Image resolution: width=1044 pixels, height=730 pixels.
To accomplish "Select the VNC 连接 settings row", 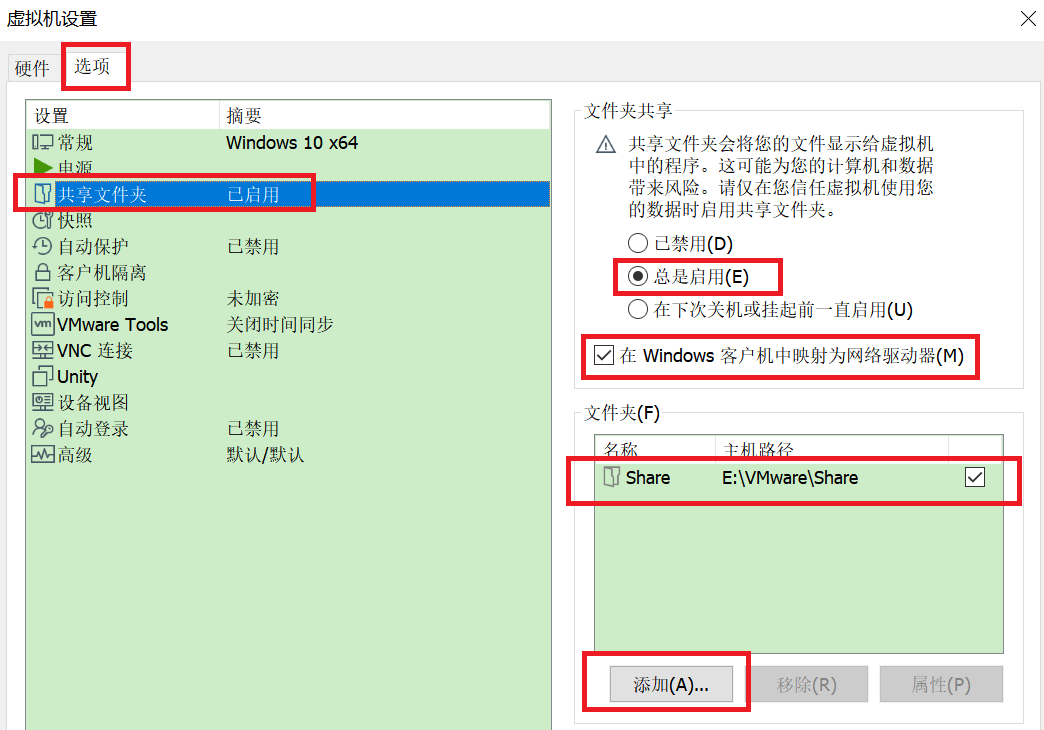I will coord(288,350).
